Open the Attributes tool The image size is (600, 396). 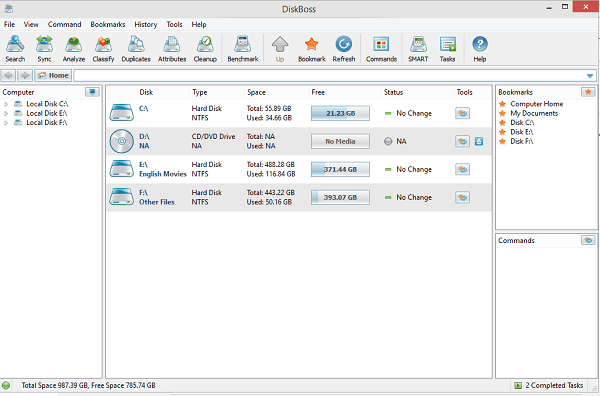pyautogui.click(x=172, y=49)
